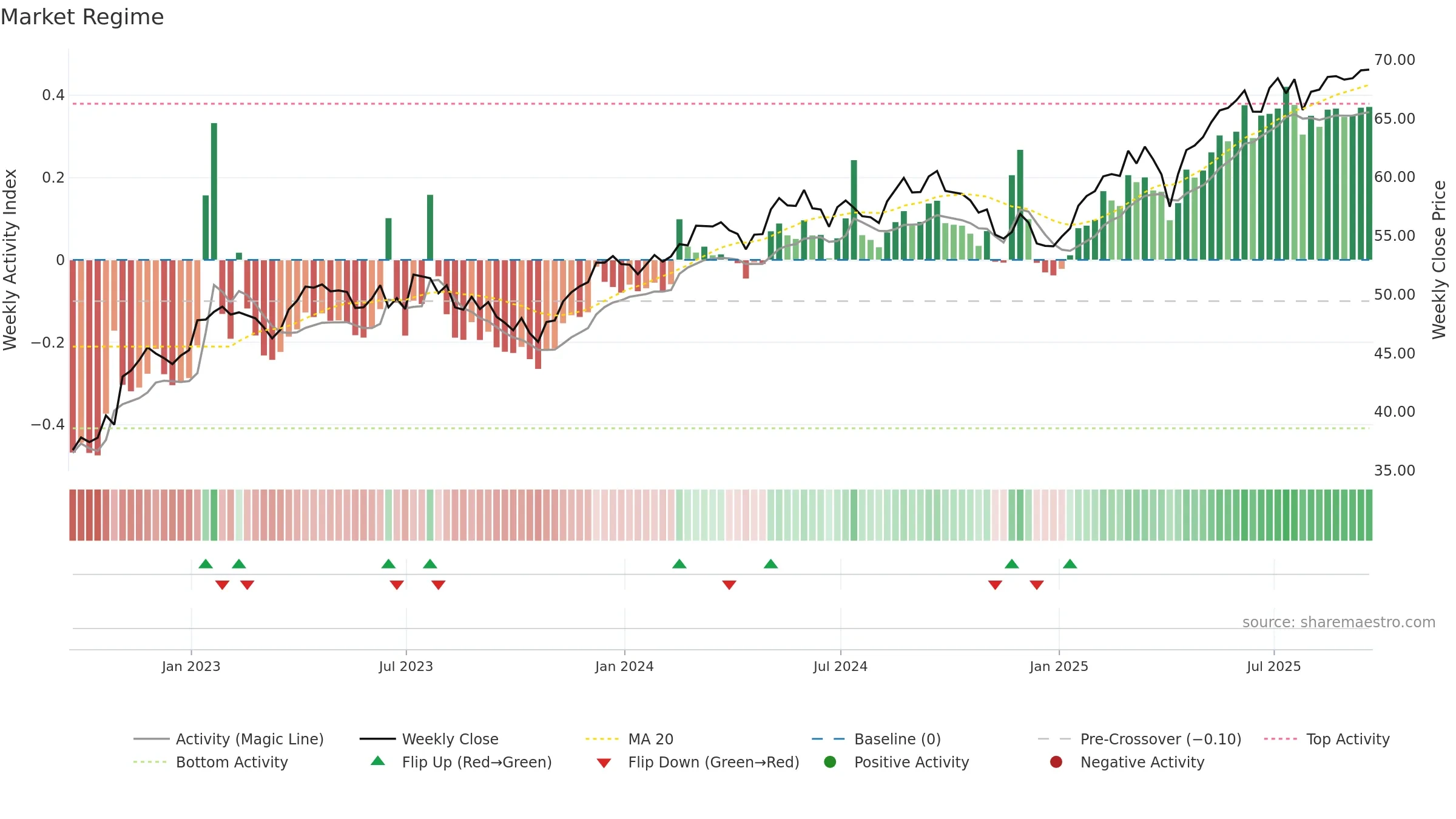Image resolution: width=1456 pixels, height=819 pixels.
Task: Click the first green flip-up marker after Jan 2023
Action: [x=206, y=564]
